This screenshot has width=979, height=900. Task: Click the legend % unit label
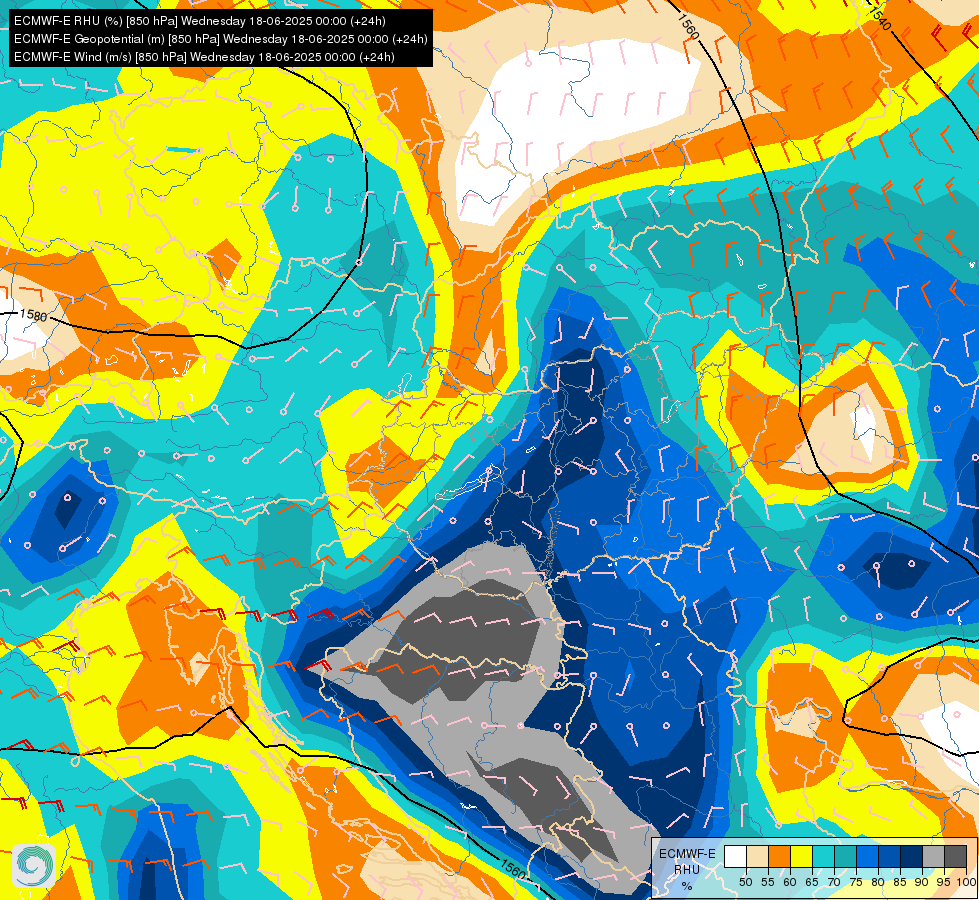click(687, 886)
